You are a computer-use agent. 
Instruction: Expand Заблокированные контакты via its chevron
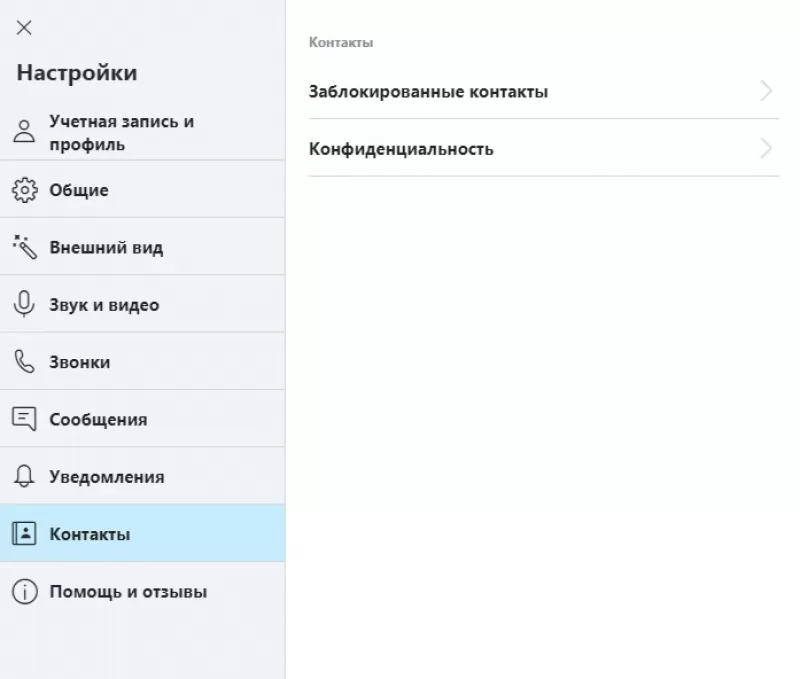pyautogui.click(x=766, y=91)
